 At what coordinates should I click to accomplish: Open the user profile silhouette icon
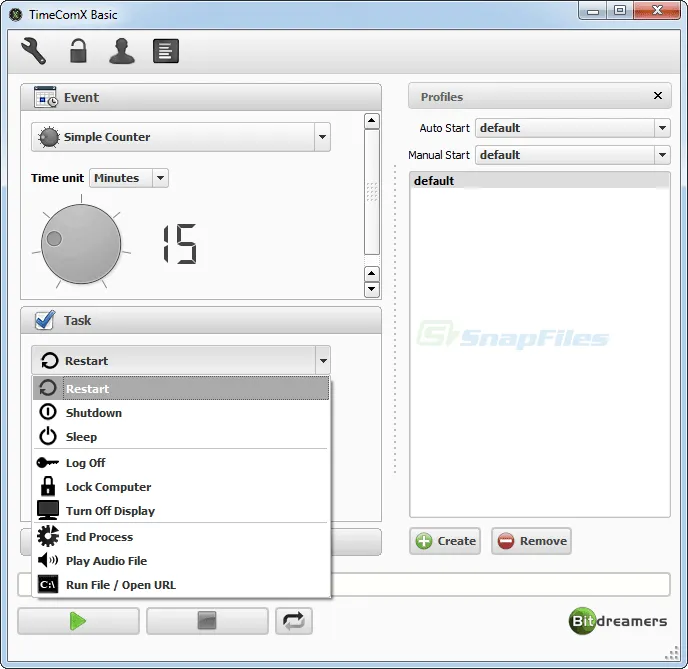(122, 51)
